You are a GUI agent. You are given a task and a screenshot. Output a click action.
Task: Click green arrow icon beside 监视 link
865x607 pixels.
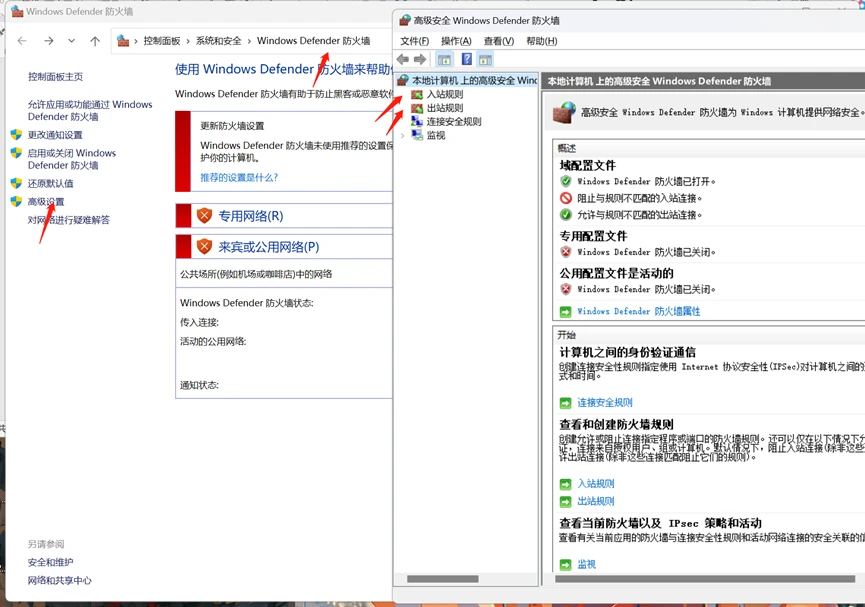click(565, 565)
